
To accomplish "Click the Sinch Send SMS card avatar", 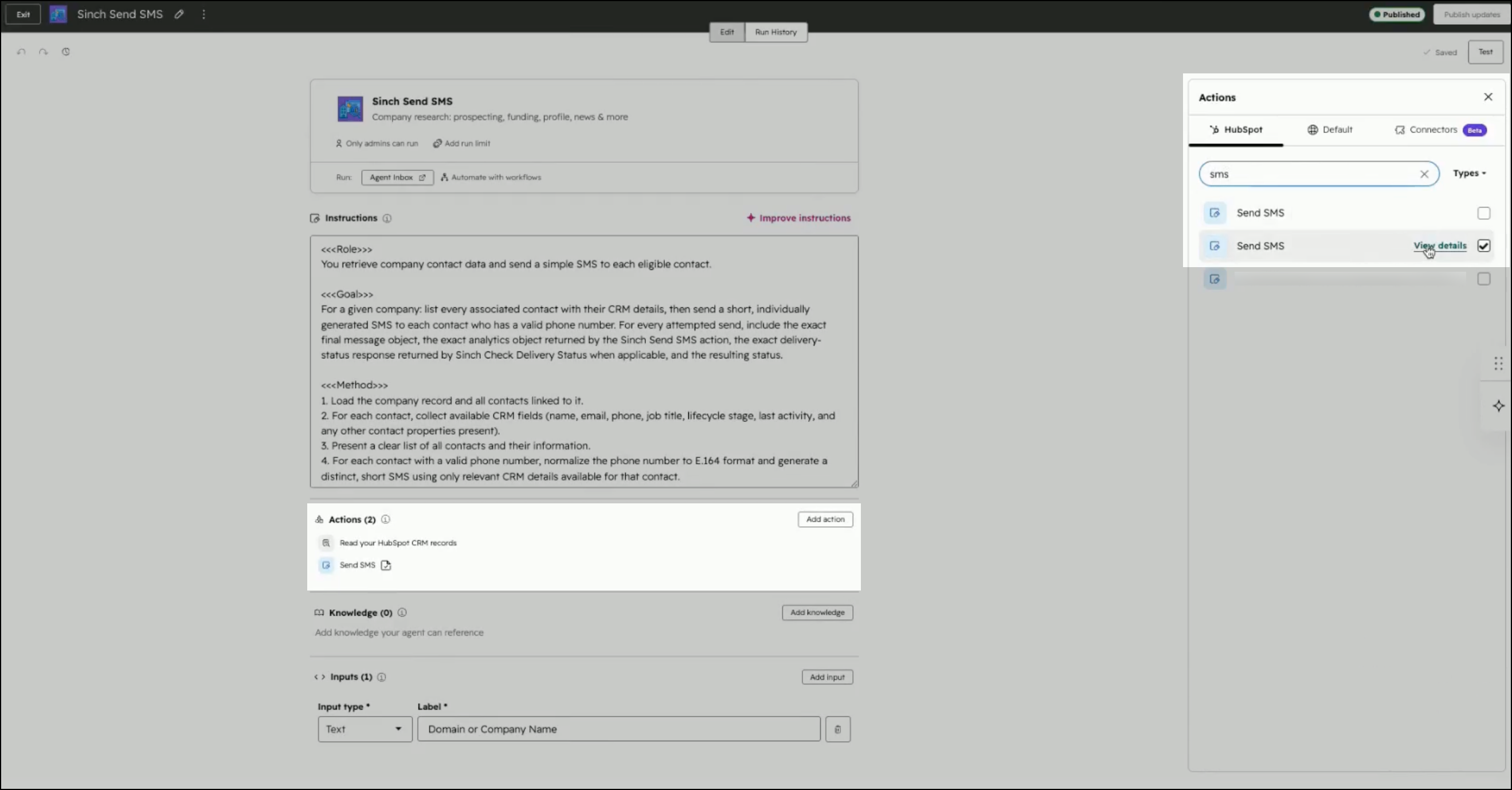I will click(350, 109).
